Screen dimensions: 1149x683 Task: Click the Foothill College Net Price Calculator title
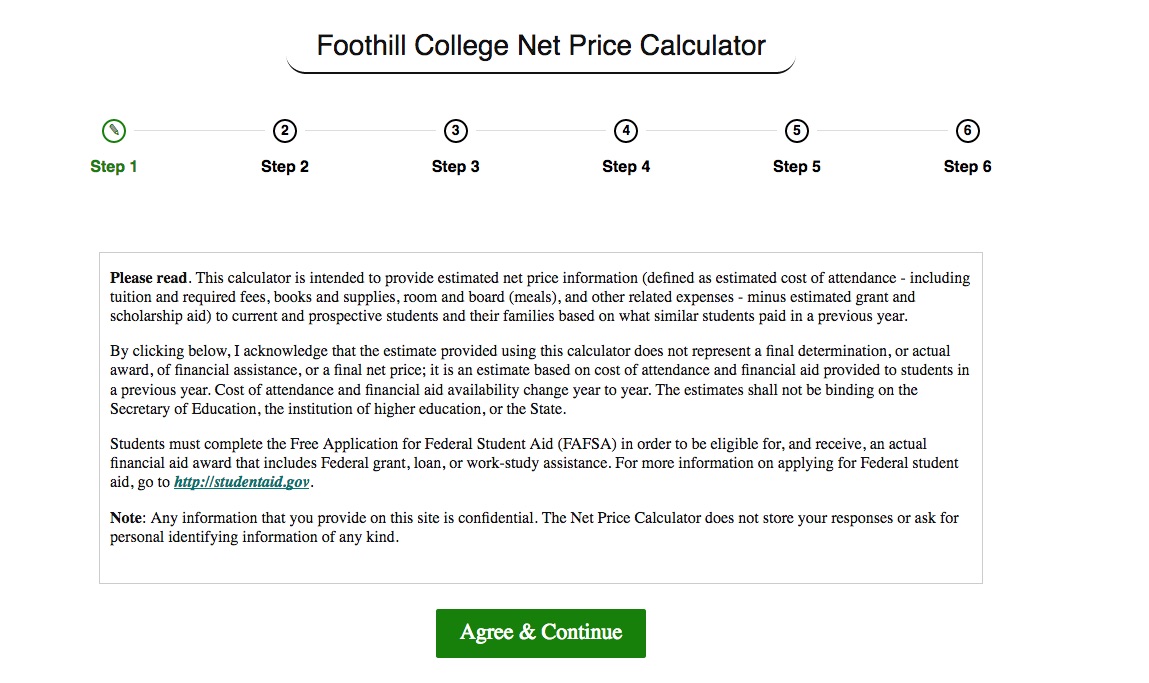point(541,46)
